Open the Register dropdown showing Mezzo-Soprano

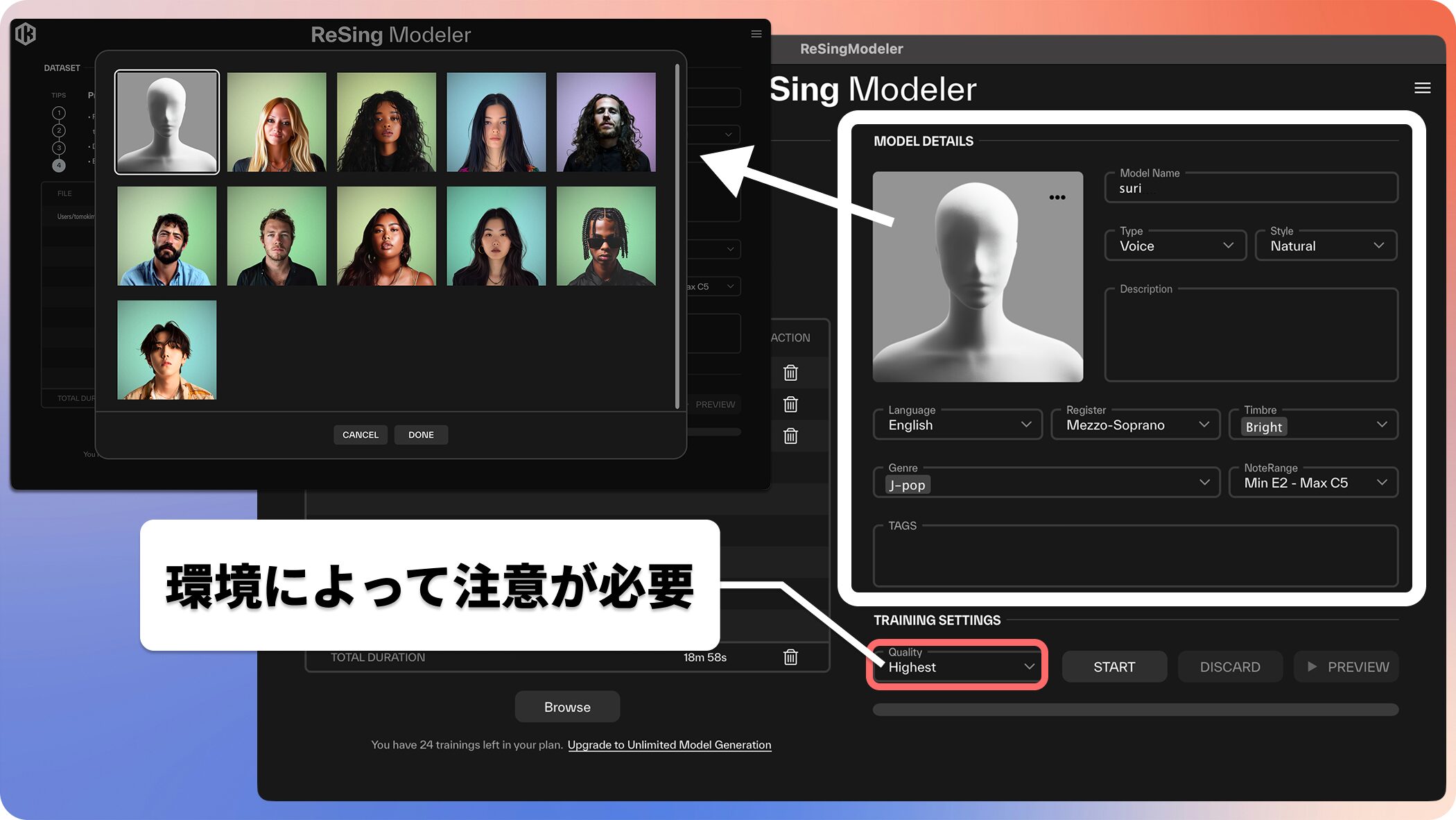pyautogui.click(x=1136, y=425)
